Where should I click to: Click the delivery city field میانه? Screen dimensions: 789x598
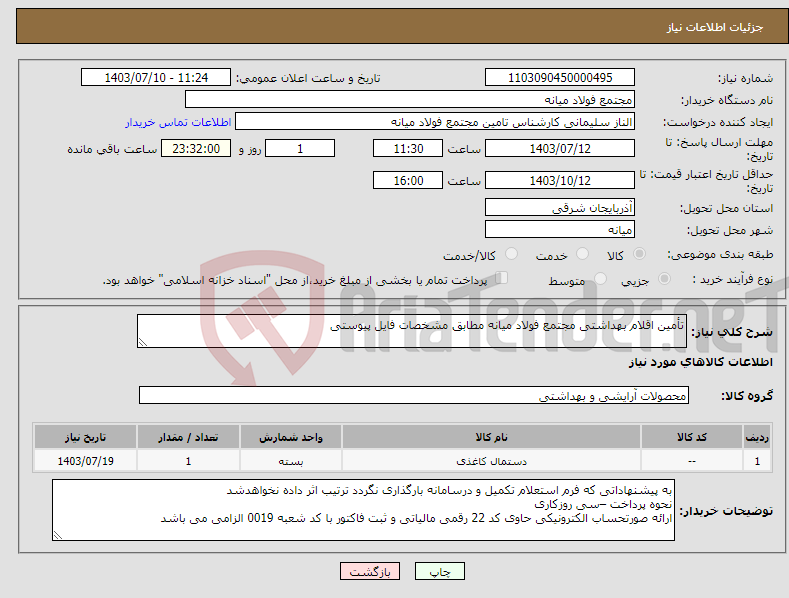click(560, 230)
